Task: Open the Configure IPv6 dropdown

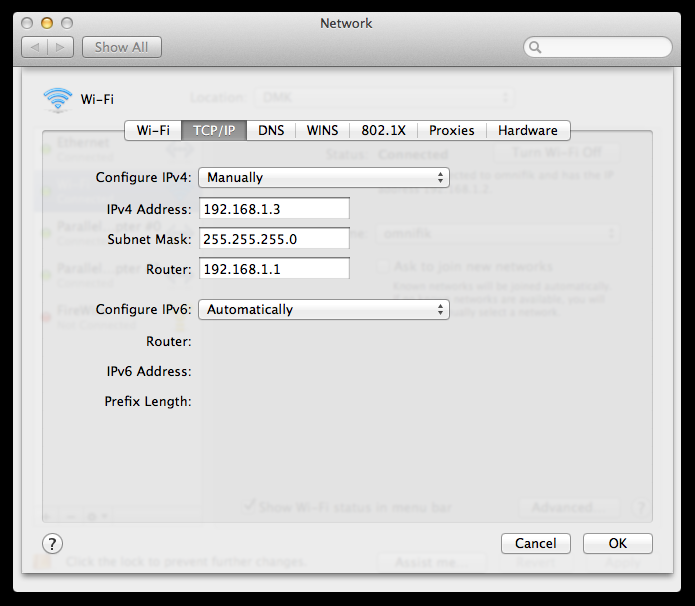Action: click(x=324, y=309)
